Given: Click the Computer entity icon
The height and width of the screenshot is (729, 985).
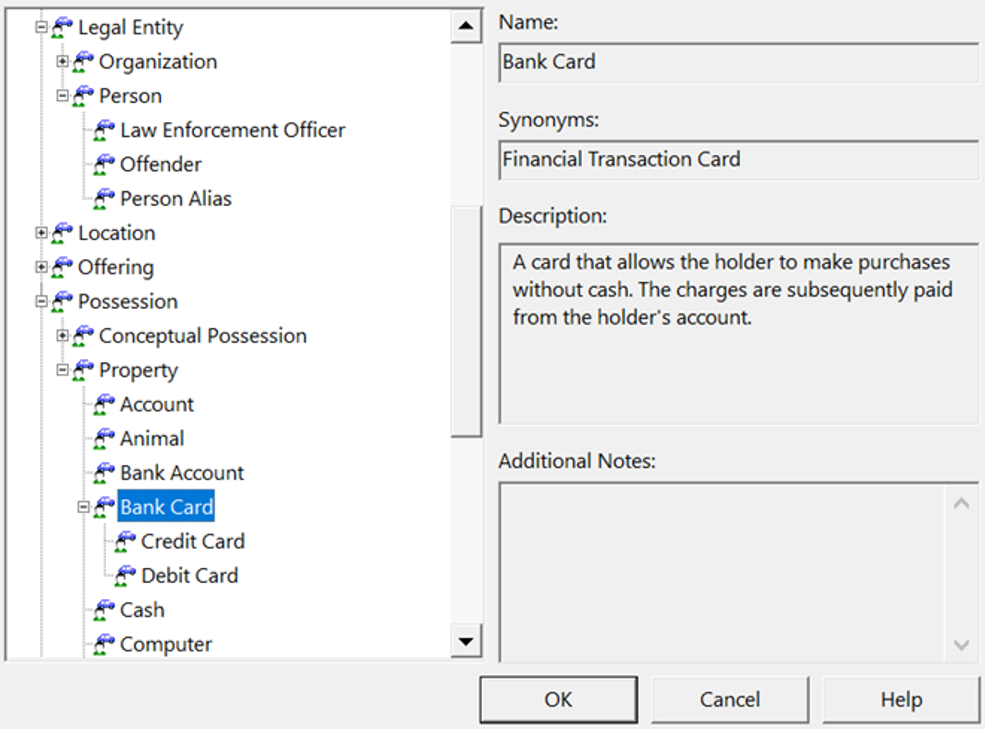Looking at the screenshot, I should point(104,645).
